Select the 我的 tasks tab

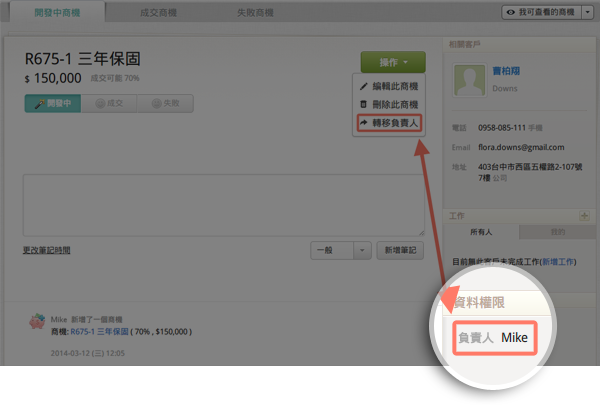558,232
